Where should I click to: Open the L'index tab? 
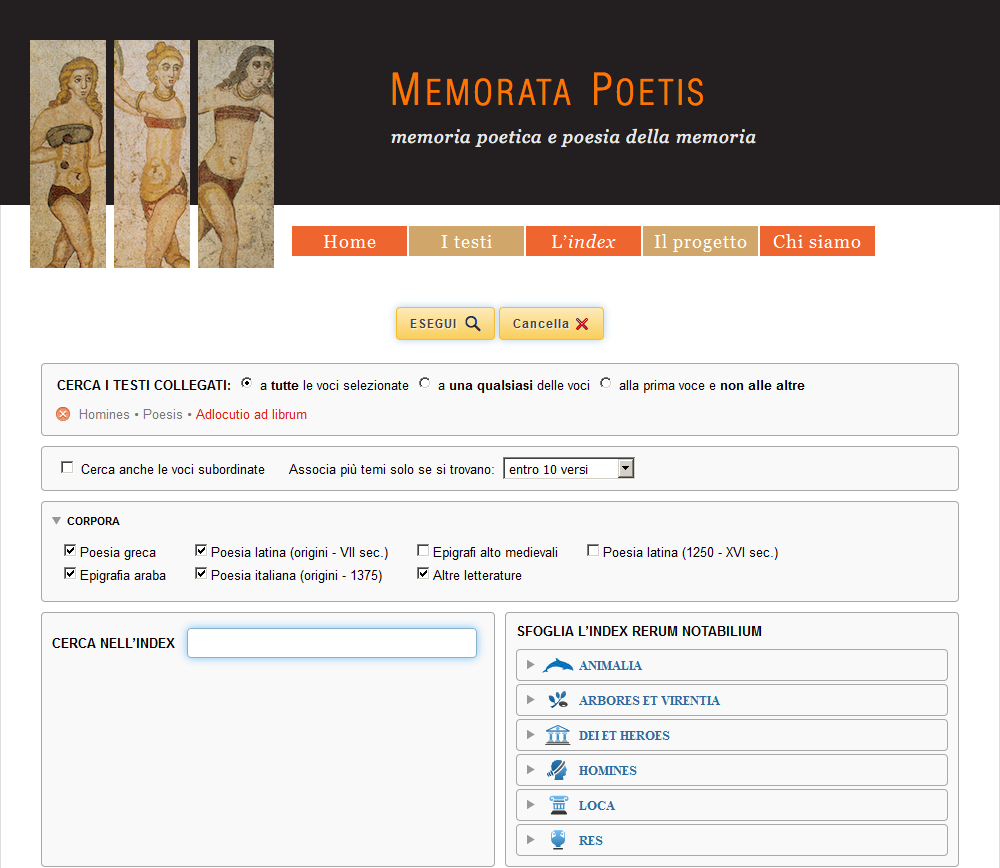click(x=583, y=241)
